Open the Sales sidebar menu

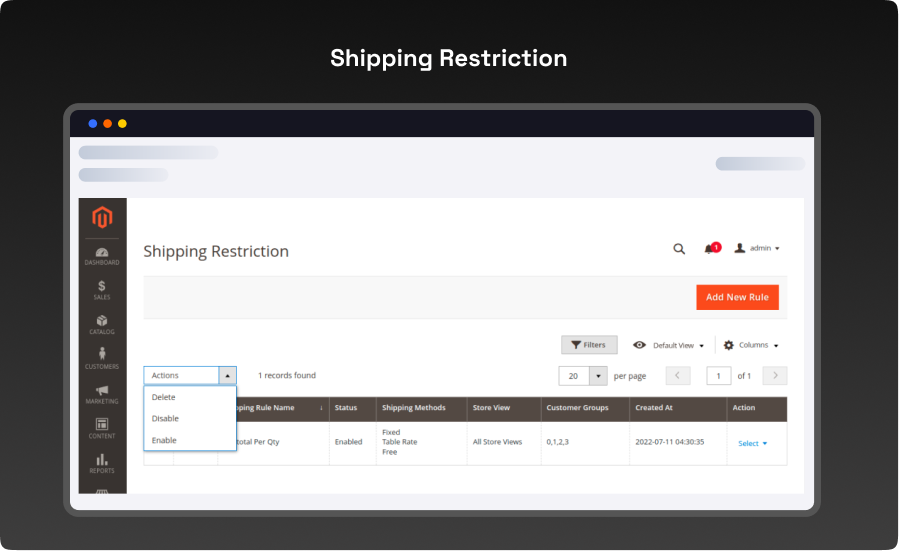pyautogui.click(x=102, y=290)
